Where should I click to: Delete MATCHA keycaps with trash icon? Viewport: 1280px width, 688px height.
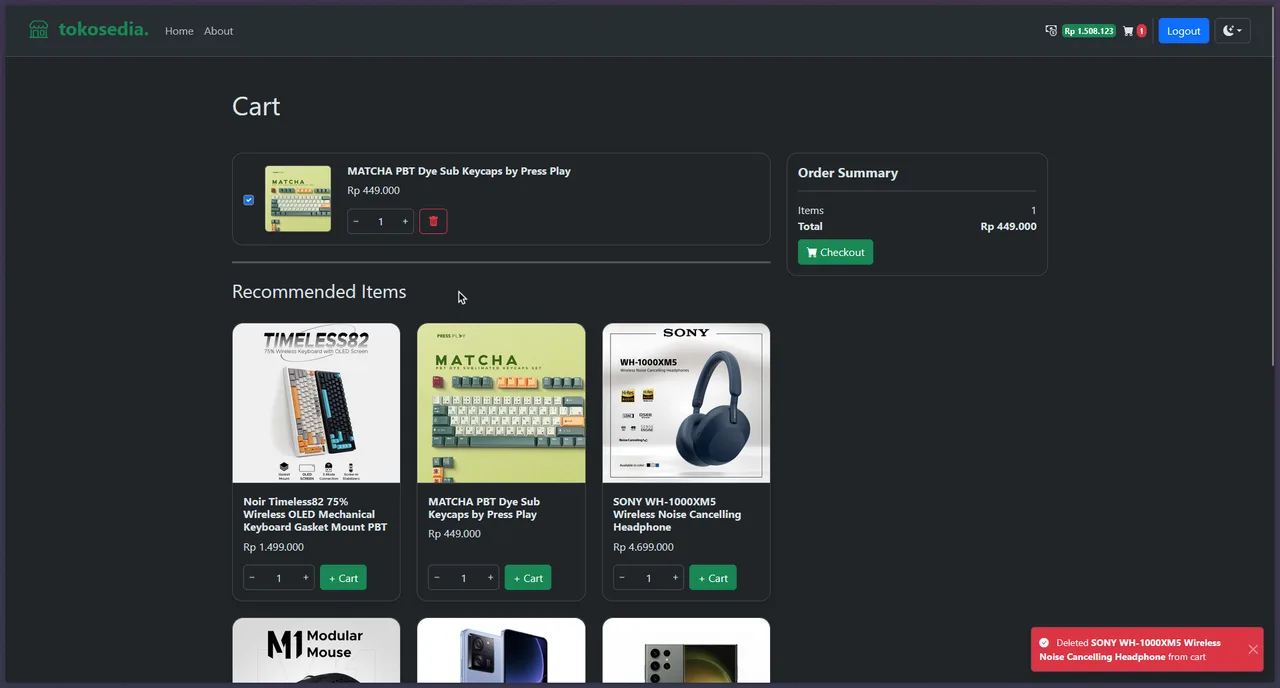pyautogui.click(x=433, y=221)
